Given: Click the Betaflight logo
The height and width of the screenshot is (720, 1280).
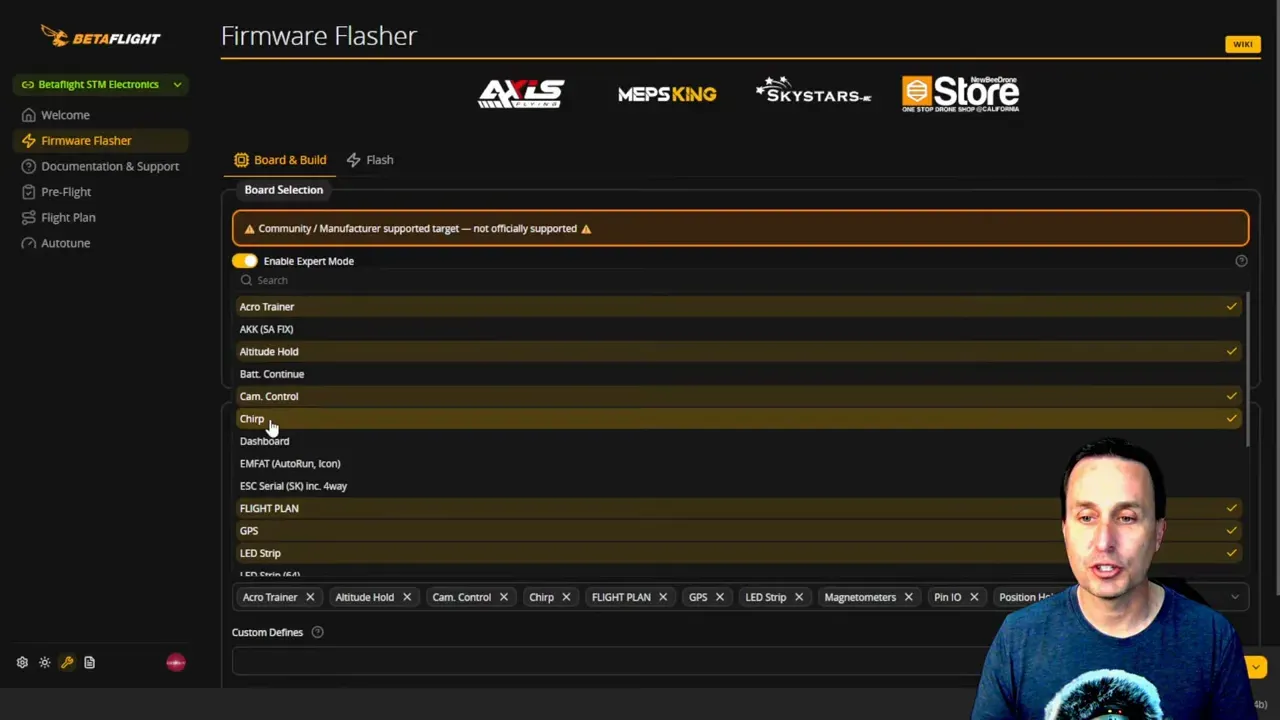Looking at the screenshot, I should coord(100,36).
